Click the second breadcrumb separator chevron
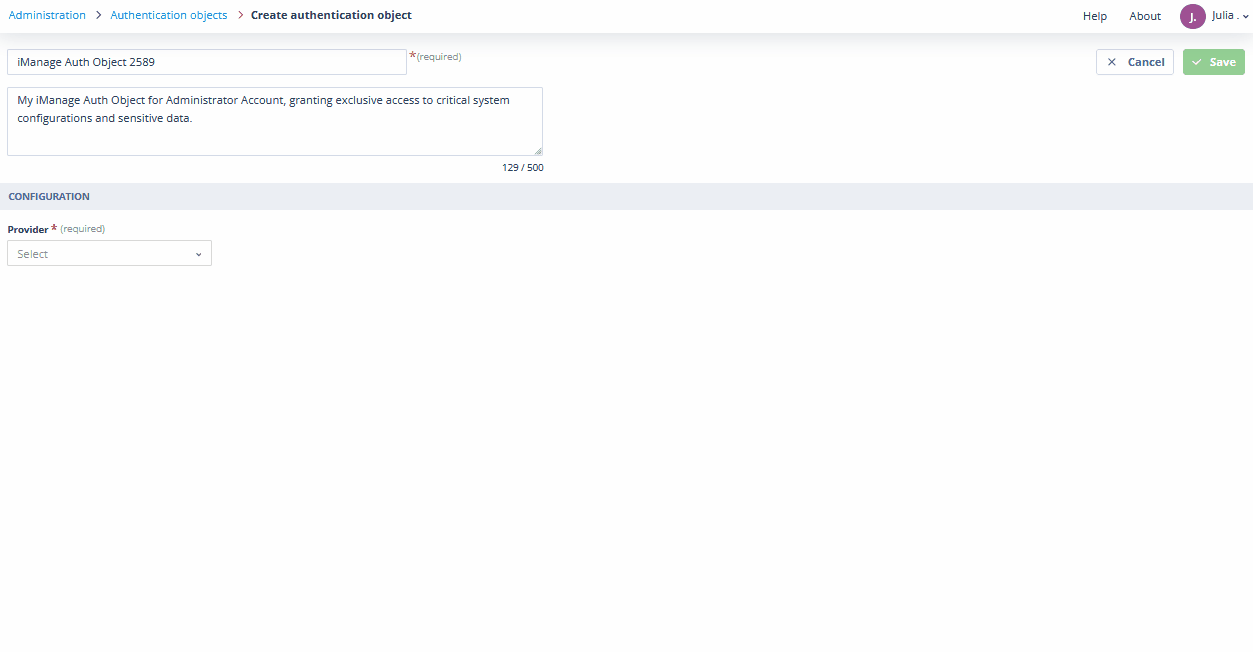 (240, 15)
